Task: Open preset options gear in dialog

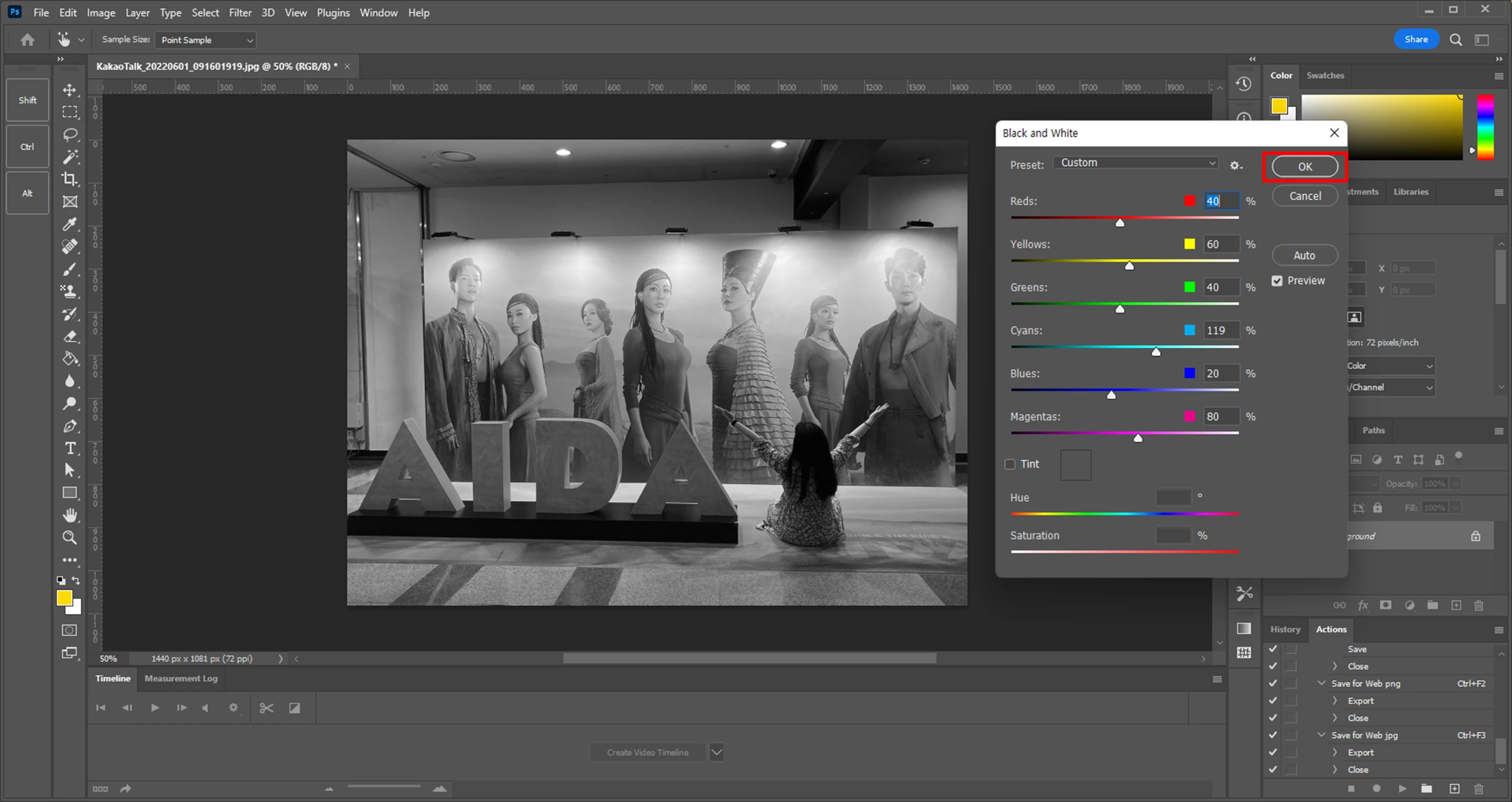Action: [1235, 165]
